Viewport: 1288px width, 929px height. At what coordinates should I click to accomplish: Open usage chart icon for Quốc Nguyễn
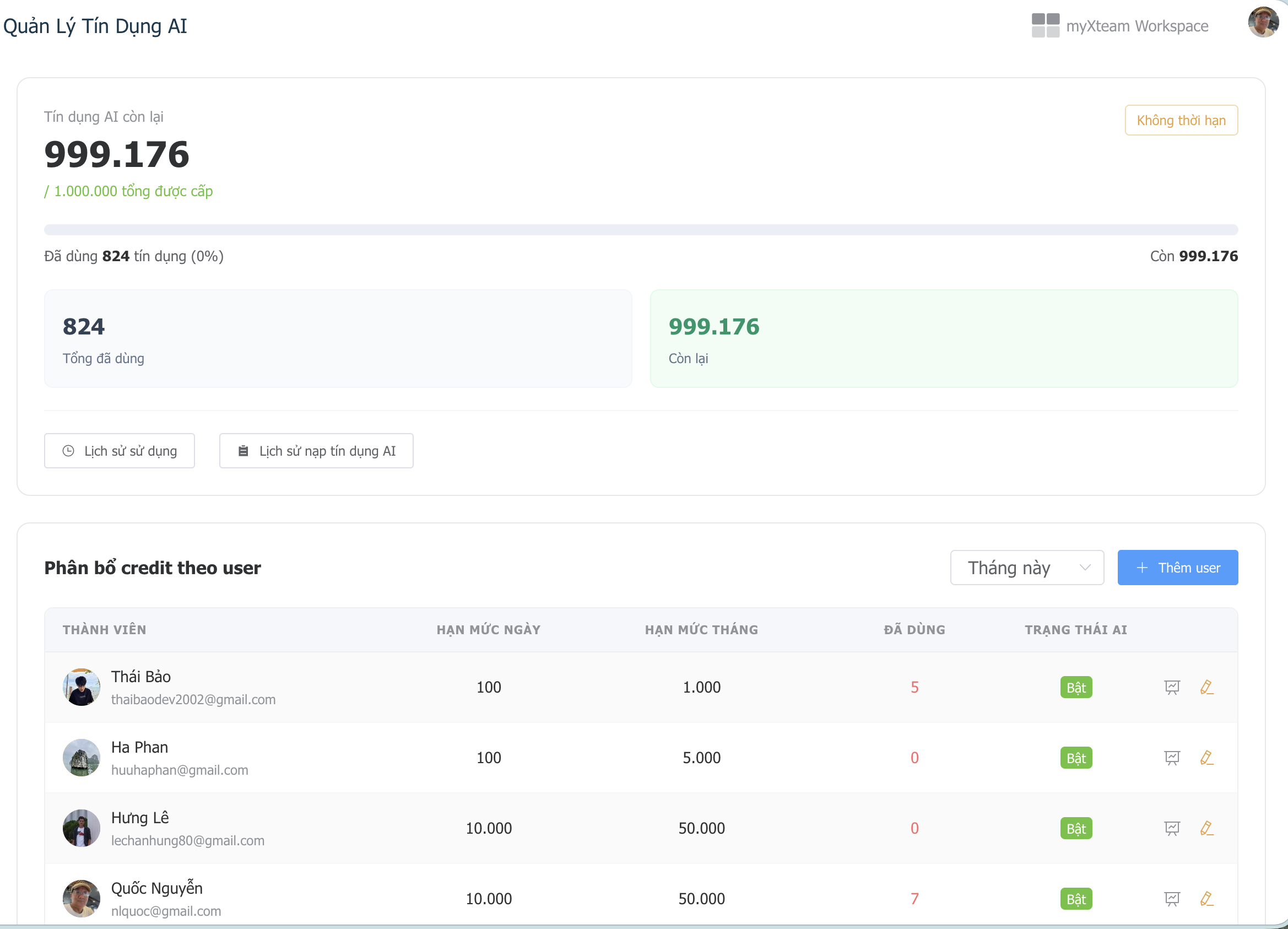click(1172, 898)
